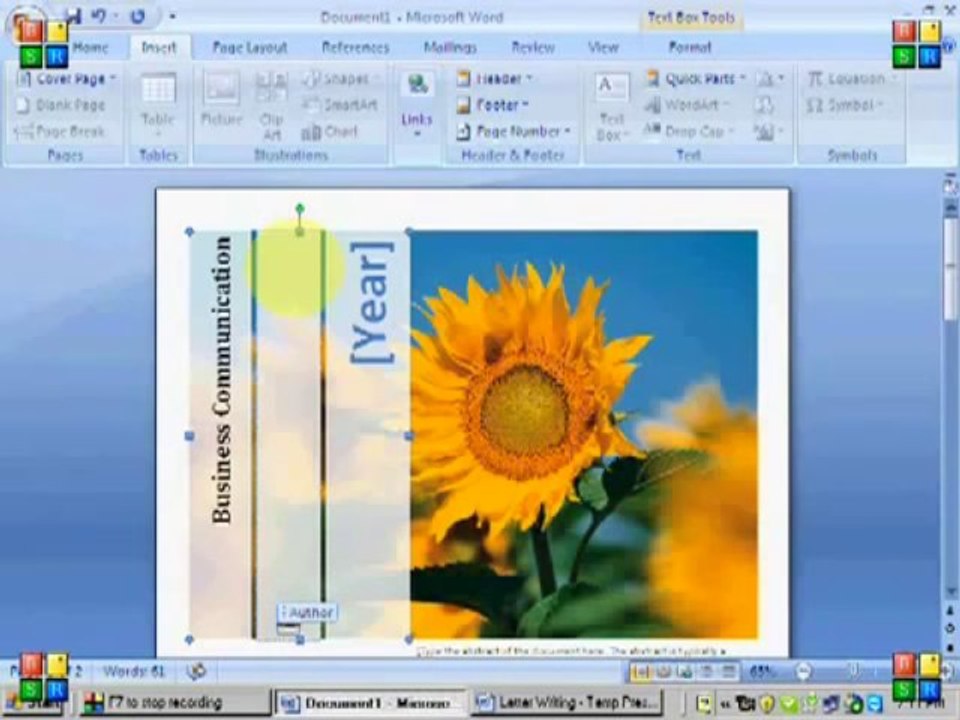960x720 pixels.
Task: Insert a Page Break
Action: (x=59, y=132)
